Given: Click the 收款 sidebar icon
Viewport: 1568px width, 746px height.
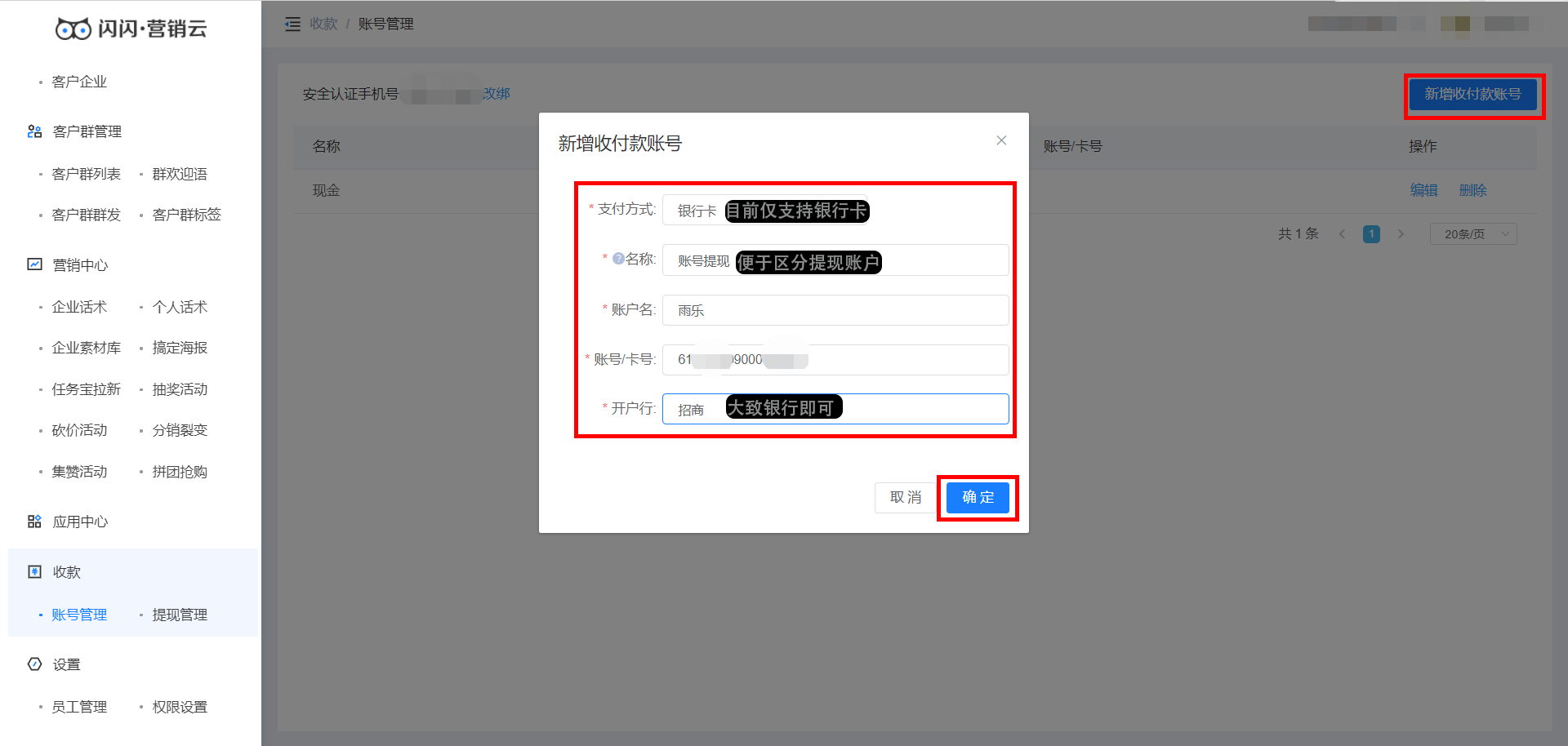Looking at the screenshot, I should (x=34, y=572).
